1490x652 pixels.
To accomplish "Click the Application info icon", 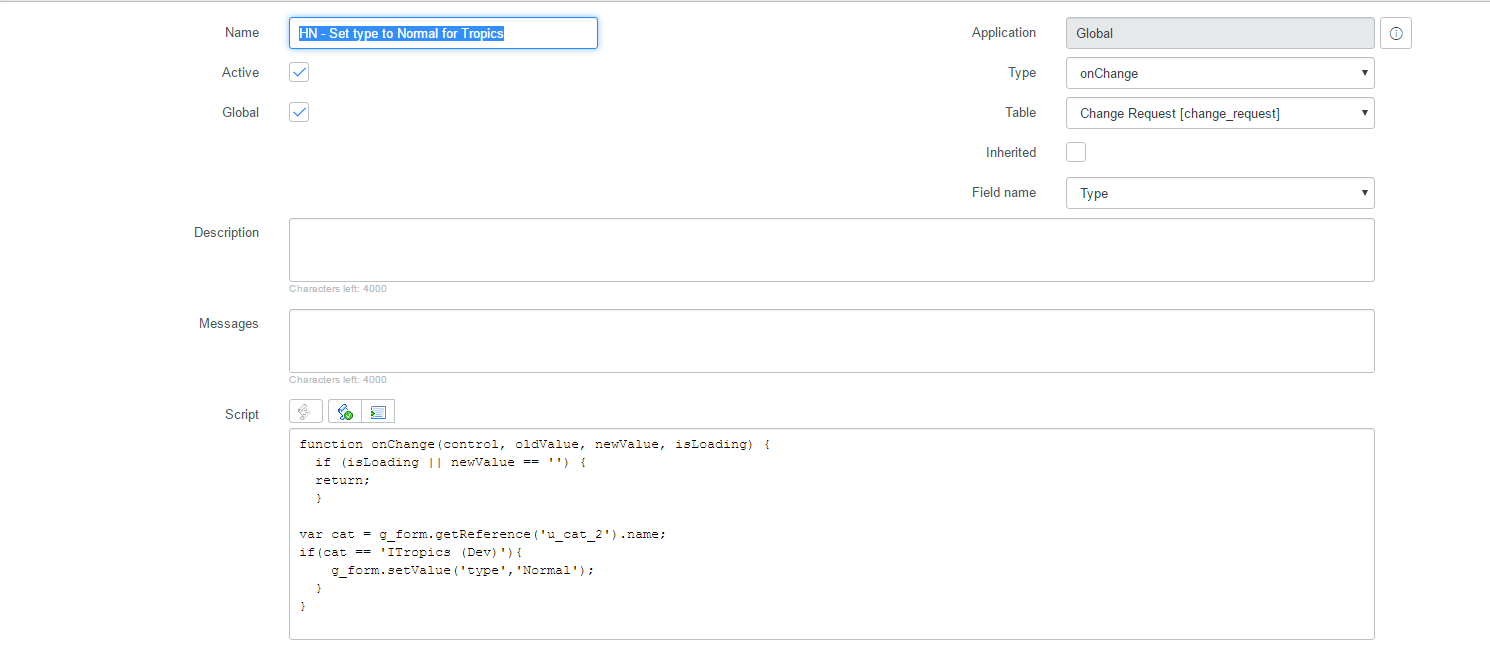I will click(1396, 32).
